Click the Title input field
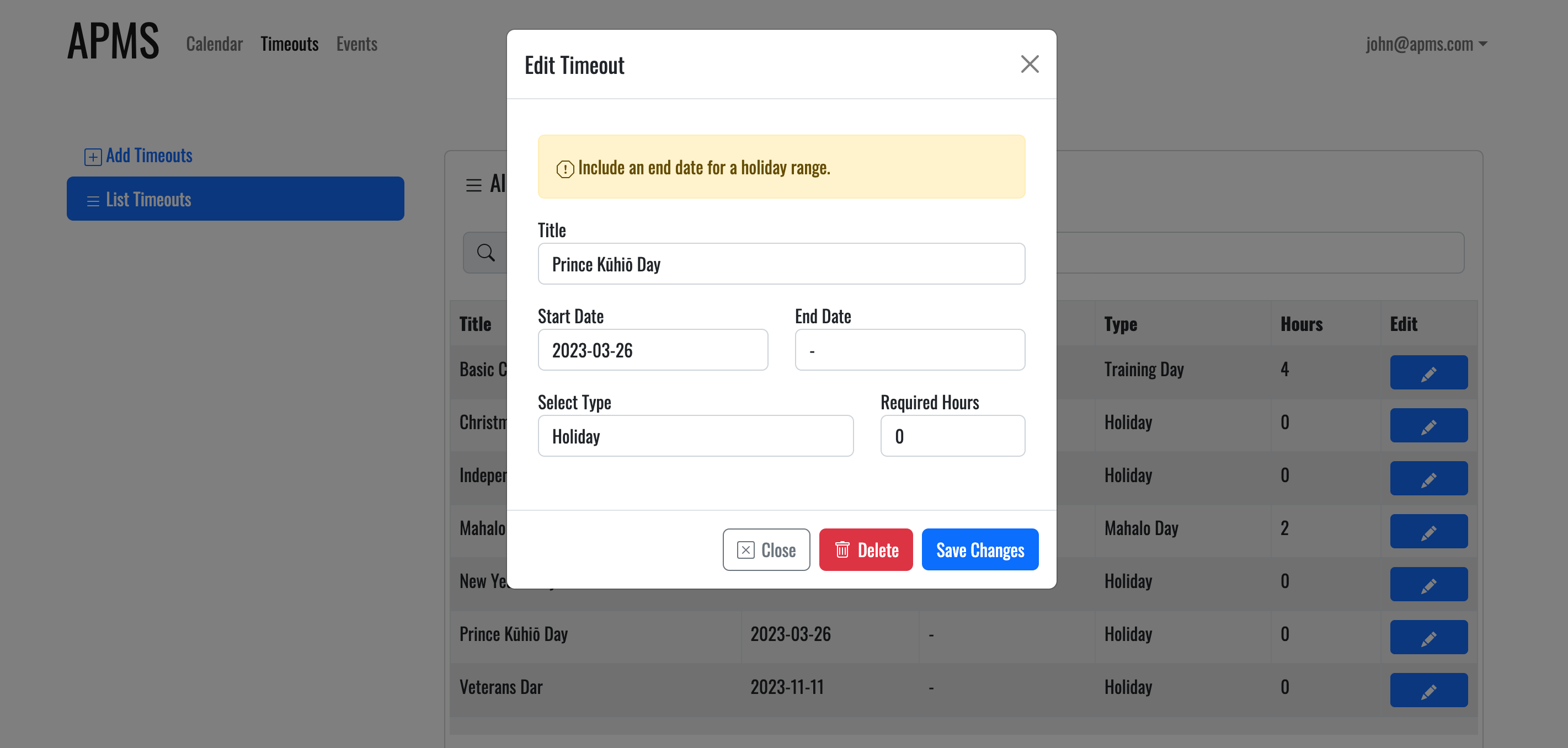The height and width of the screenshot is (748, 1568). point(781,264)
